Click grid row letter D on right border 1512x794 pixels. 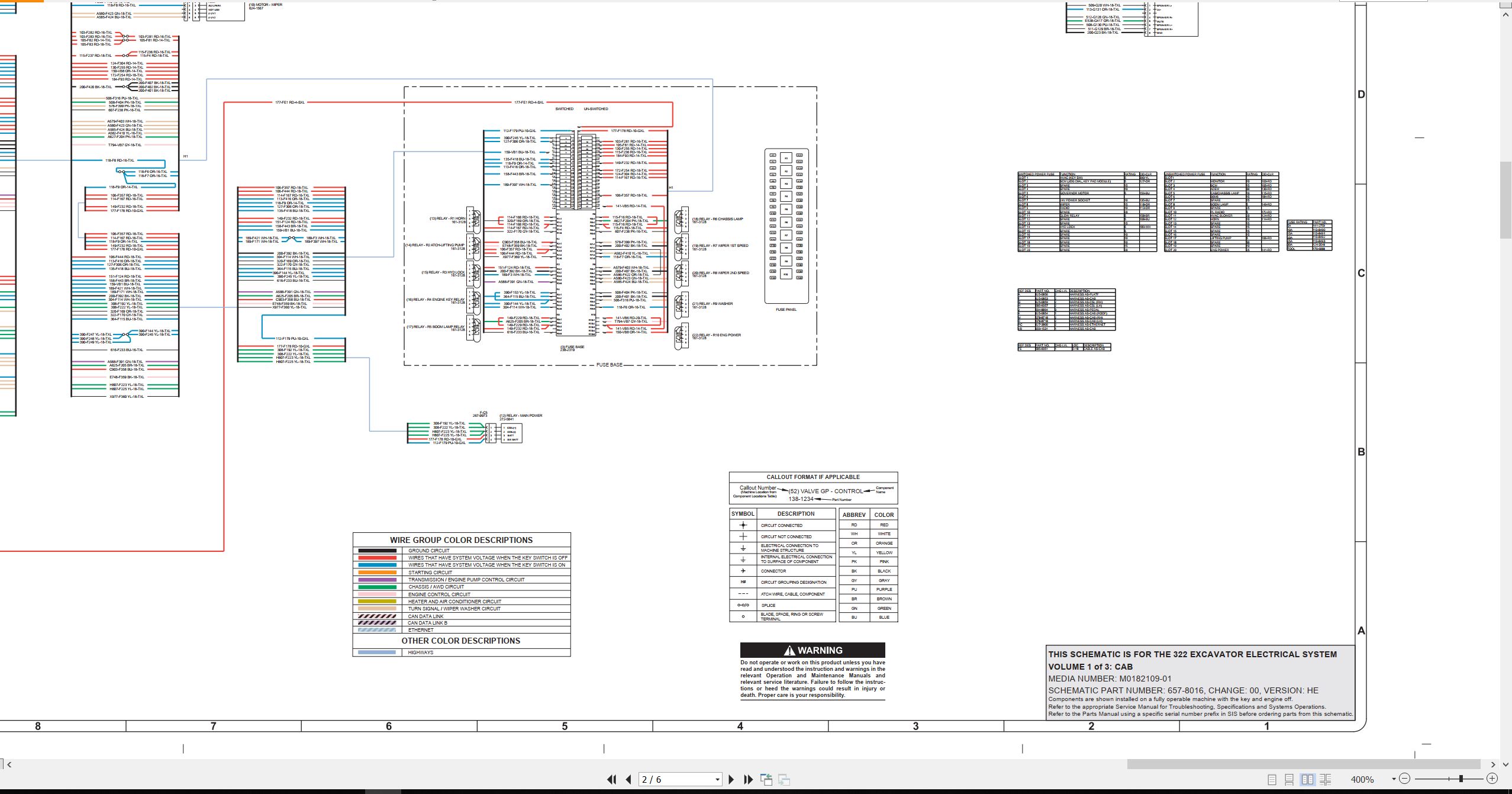[x=1361, y=95]
